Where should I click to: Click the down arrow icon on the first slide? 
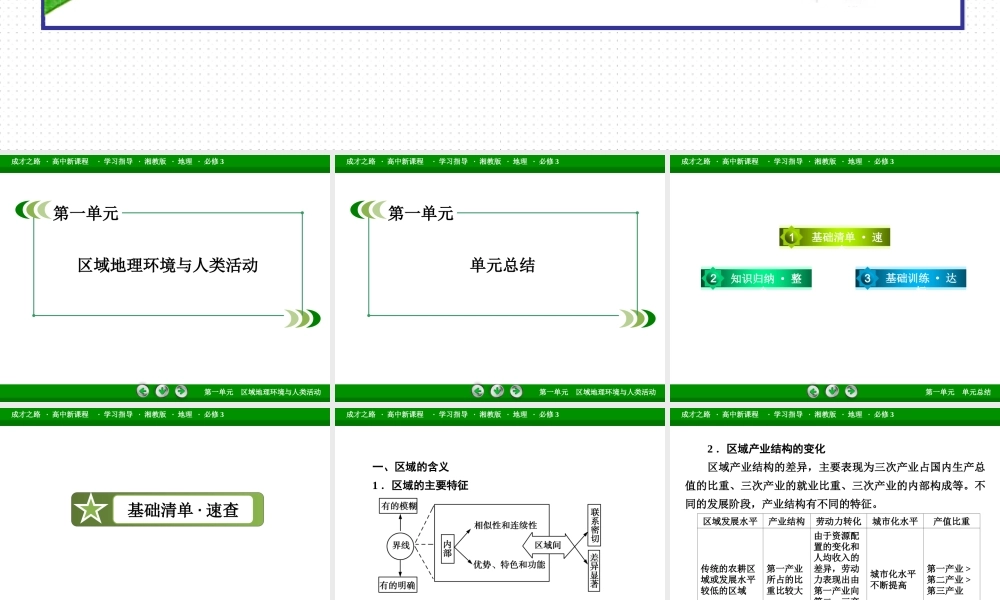(162, 392)
